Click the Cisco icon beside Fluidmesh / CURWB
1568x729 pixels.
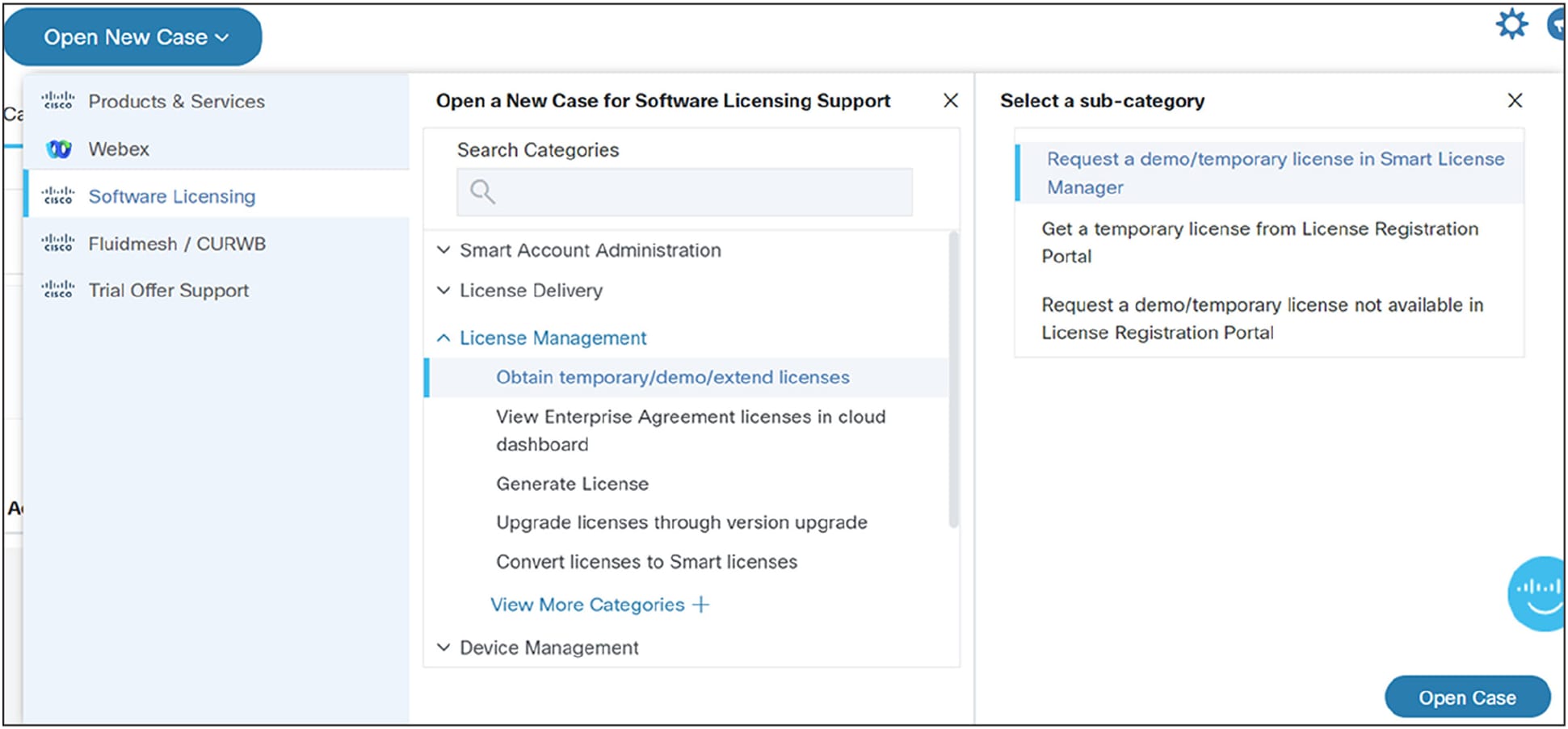[57, 242]
